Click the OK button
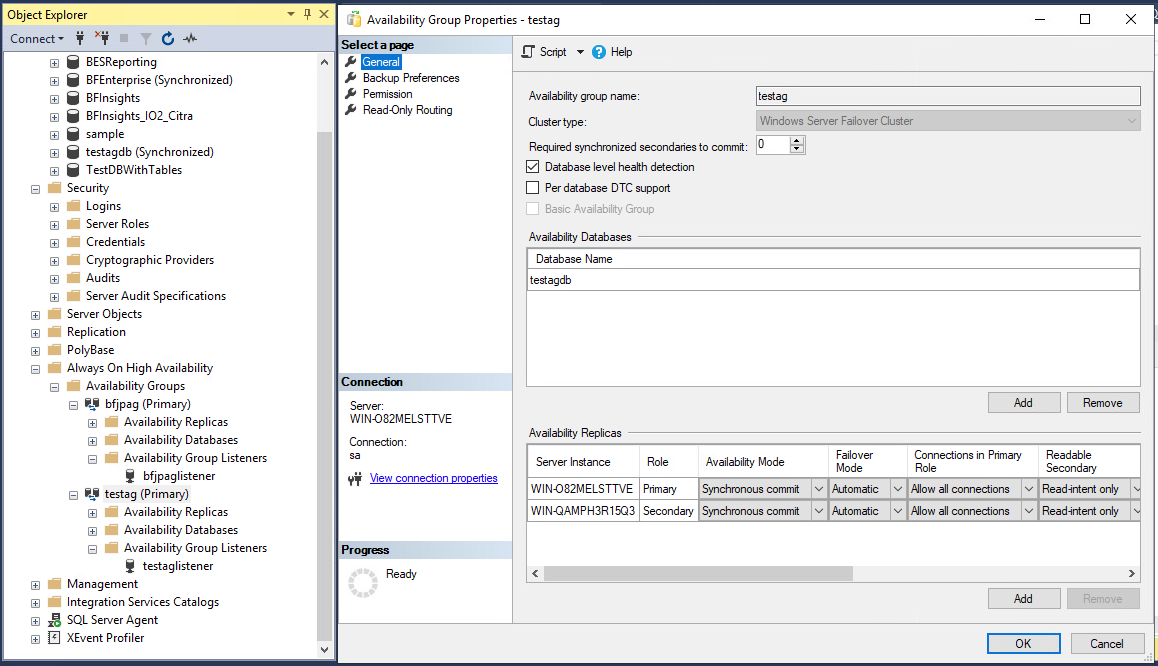Viewport: 1158px width, 666px height. tap(1023, 643)
